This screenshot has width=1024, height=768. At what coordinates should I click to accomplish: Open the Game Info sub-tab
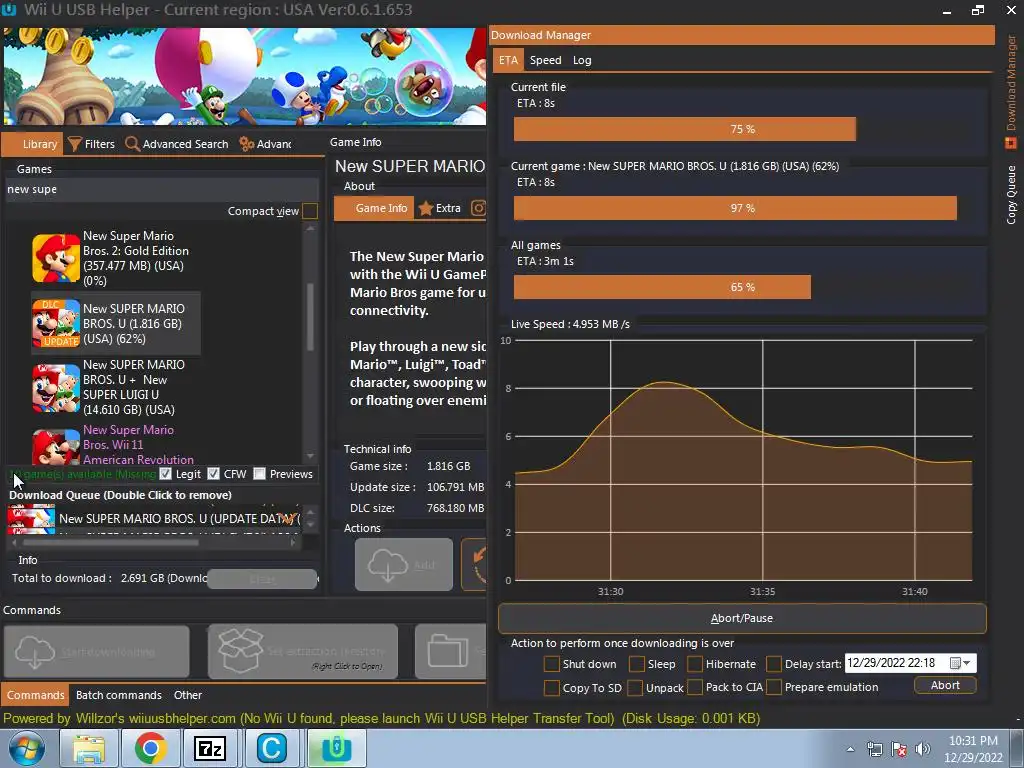(x=374, y=208)
